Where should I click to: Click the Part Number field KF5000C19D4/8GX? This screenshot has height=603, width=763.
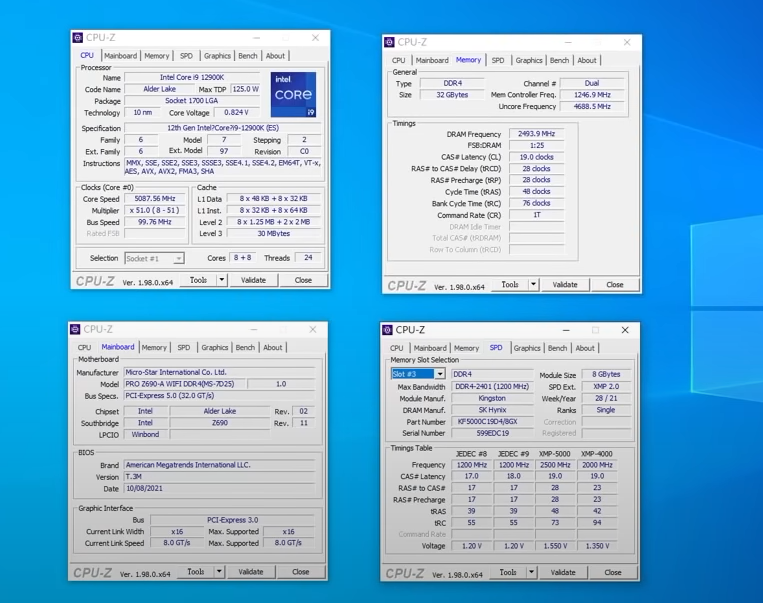492,421
